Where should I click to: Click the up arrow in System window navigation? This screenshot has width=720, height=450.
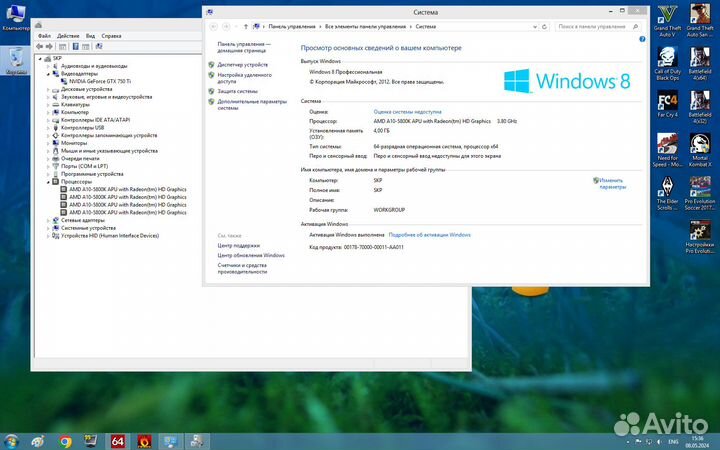(x=246, y=27)
